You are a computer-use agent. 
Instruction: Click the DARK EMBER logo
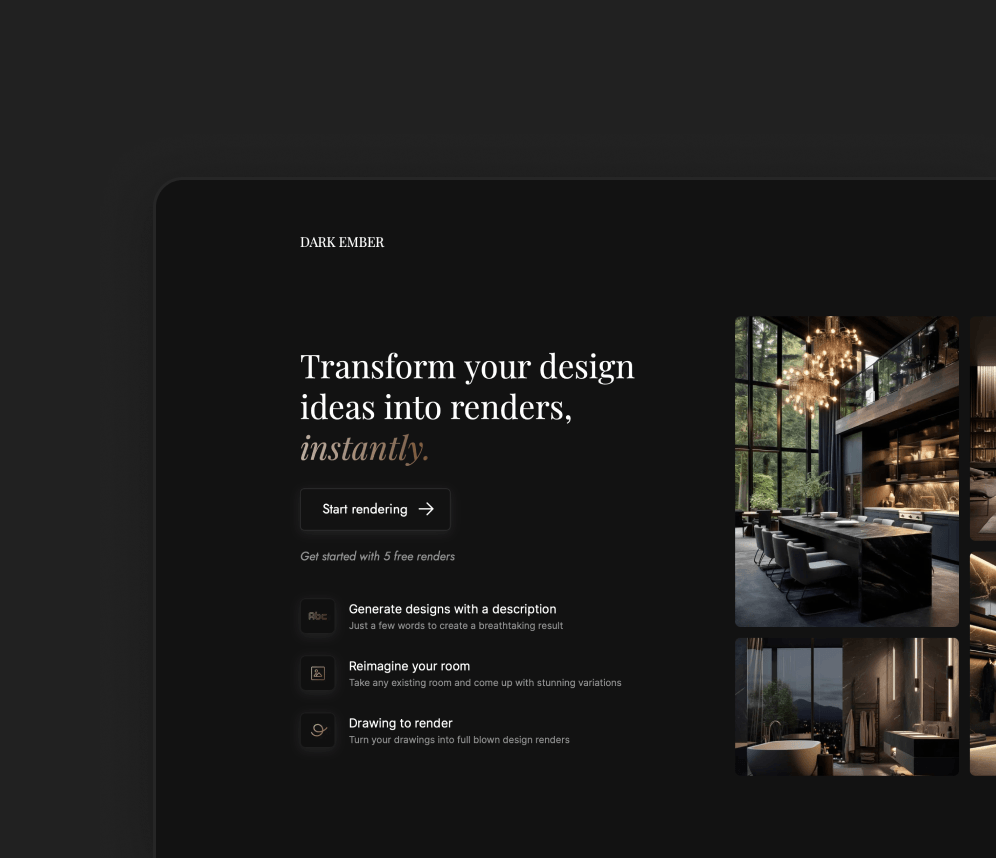point(342,242)
